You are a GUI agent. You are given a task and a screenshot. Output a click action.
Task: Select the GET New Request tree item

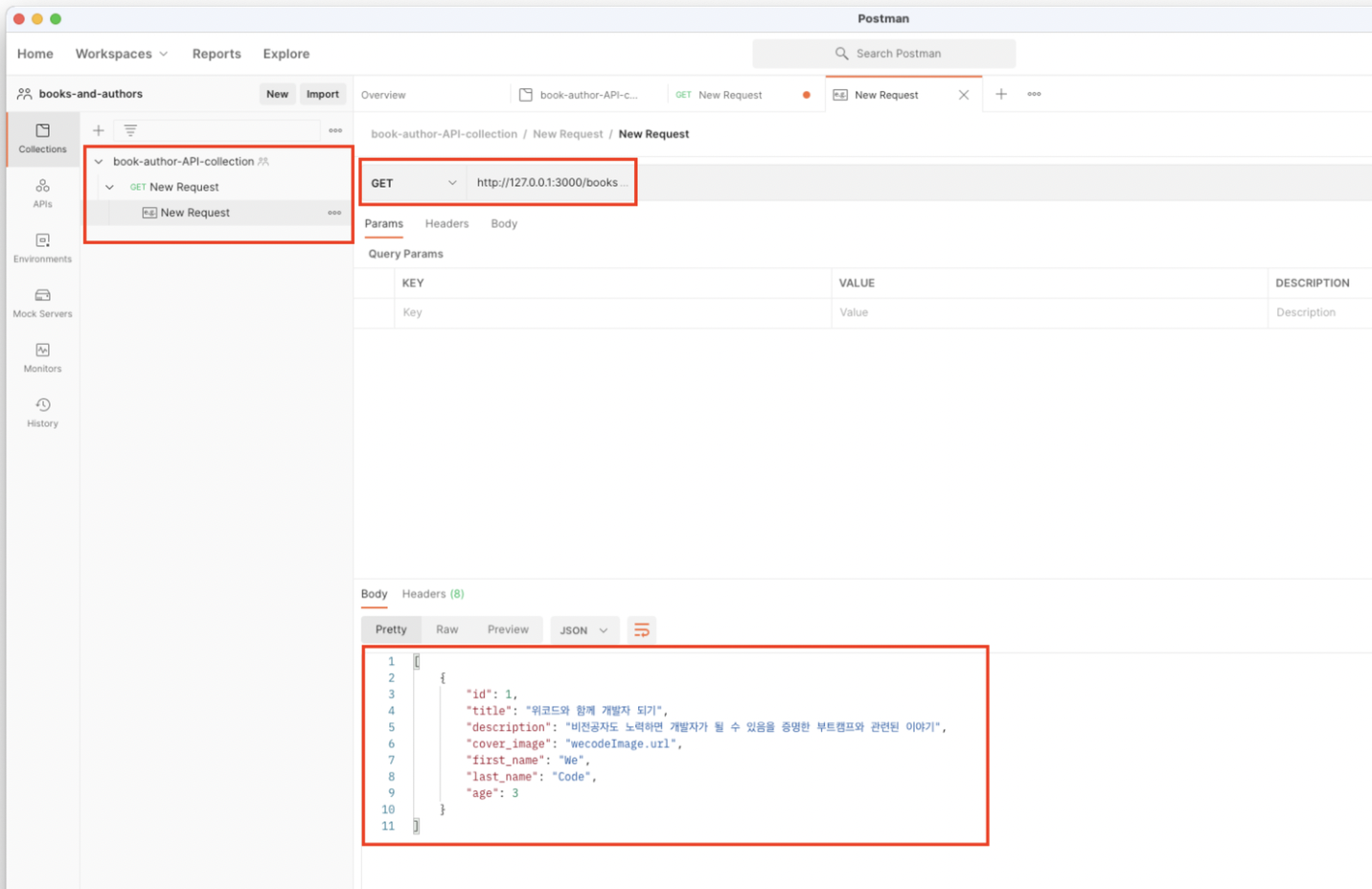pos(218,187)
